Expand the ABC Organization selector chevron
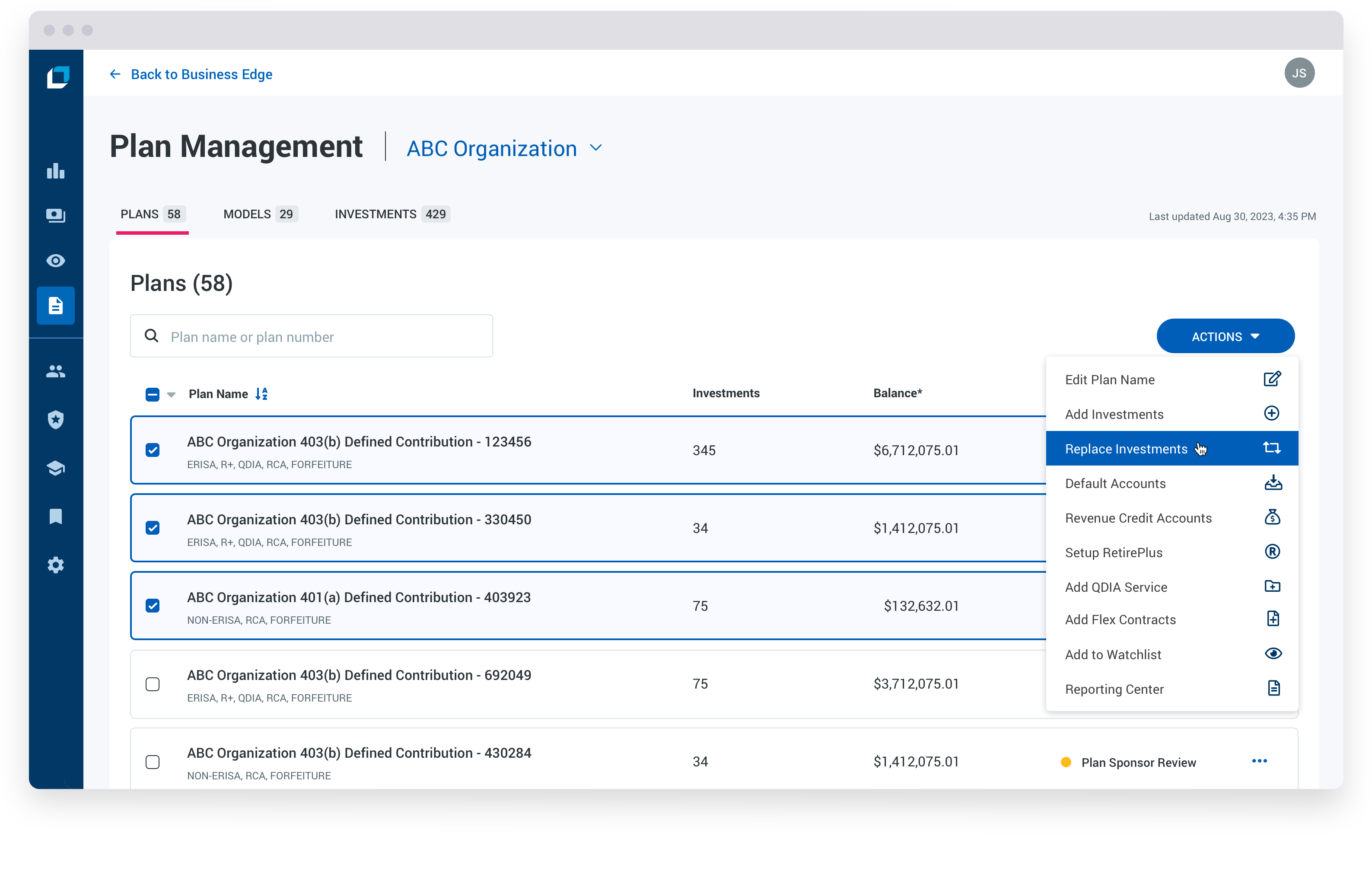 (x=596, y=148)
